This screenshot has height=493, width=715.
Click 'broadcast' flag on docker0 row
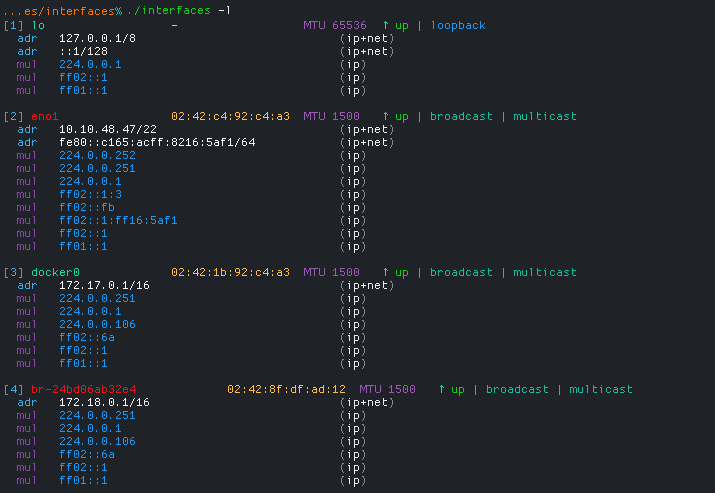[x=461, y=272]
